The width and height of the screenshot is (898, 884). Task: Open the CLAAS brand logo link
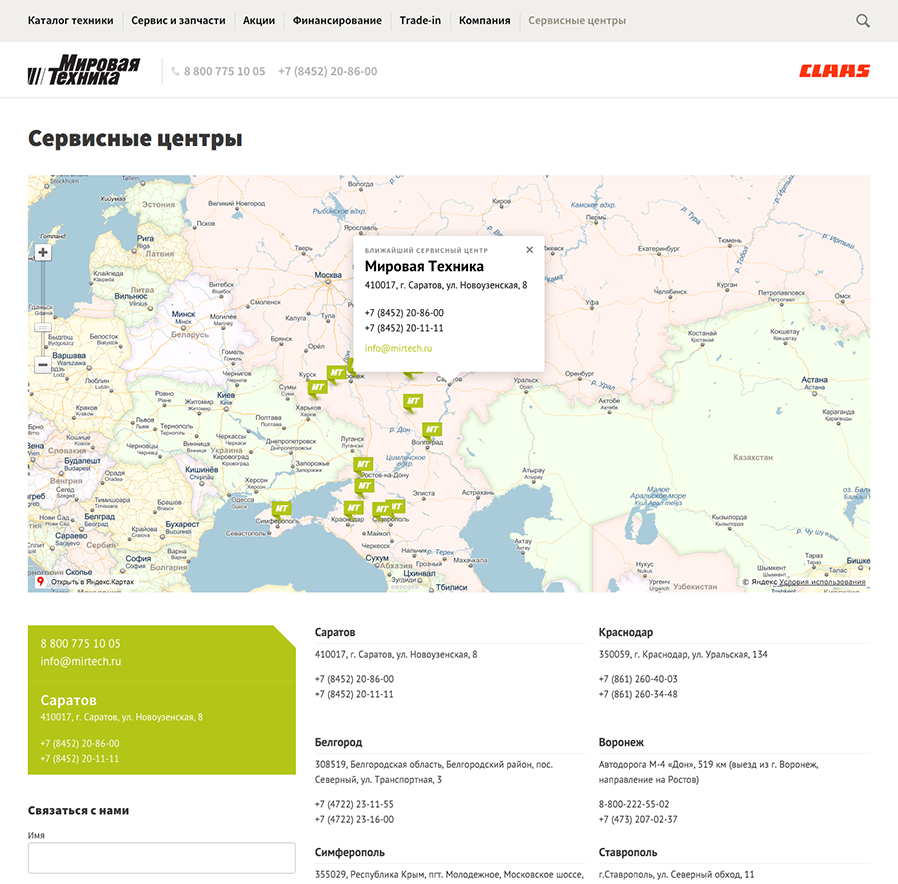[834, 71]
